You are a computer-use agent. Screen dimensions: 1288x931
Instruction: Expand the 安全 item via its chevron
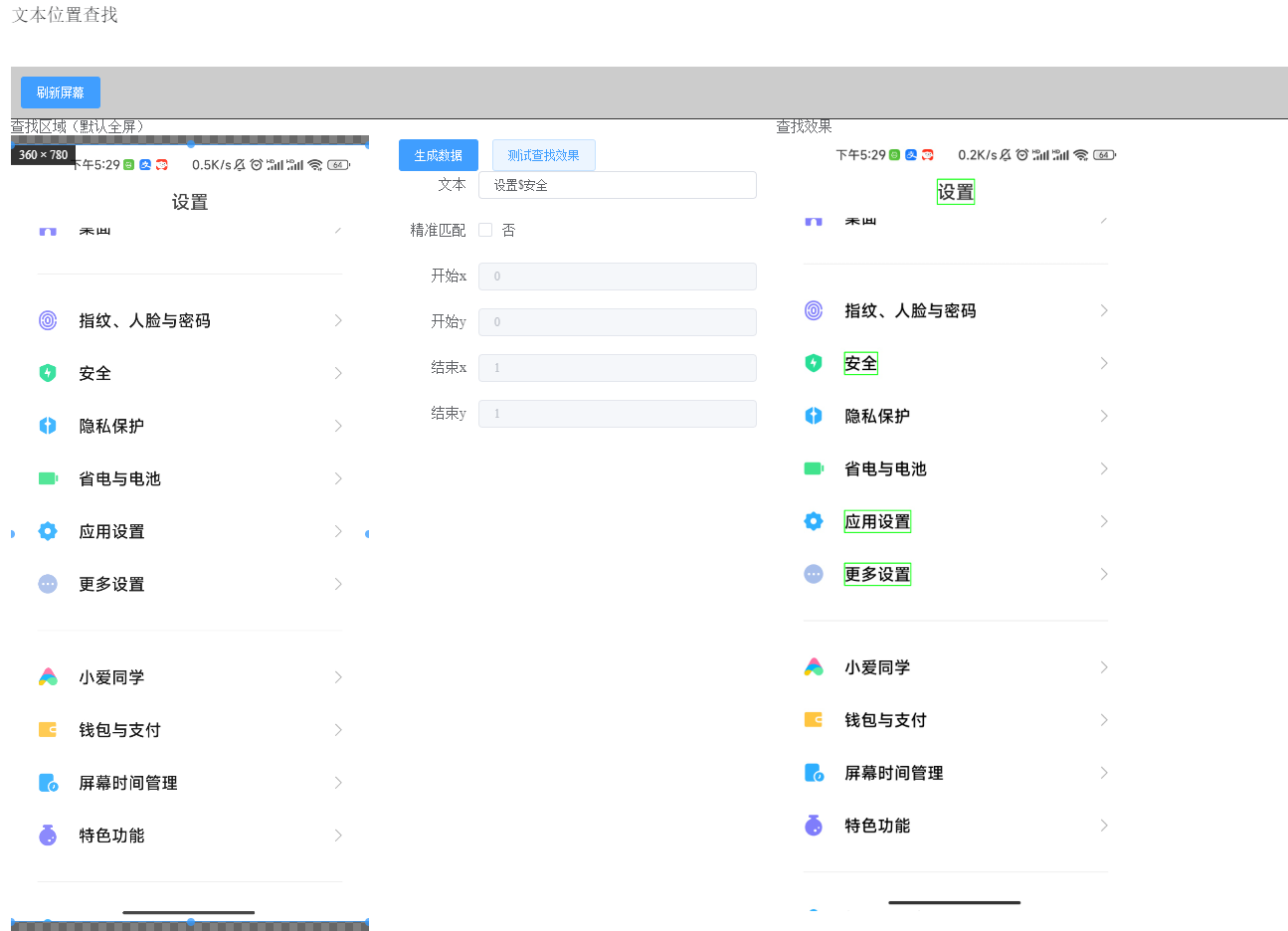337,373
